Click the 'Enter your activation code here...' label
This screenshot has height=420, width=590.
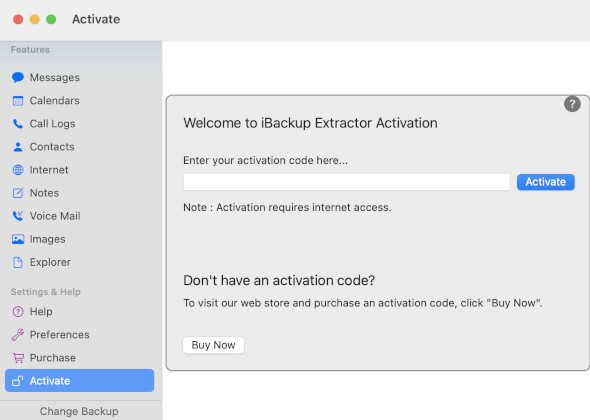coord(265,160)
